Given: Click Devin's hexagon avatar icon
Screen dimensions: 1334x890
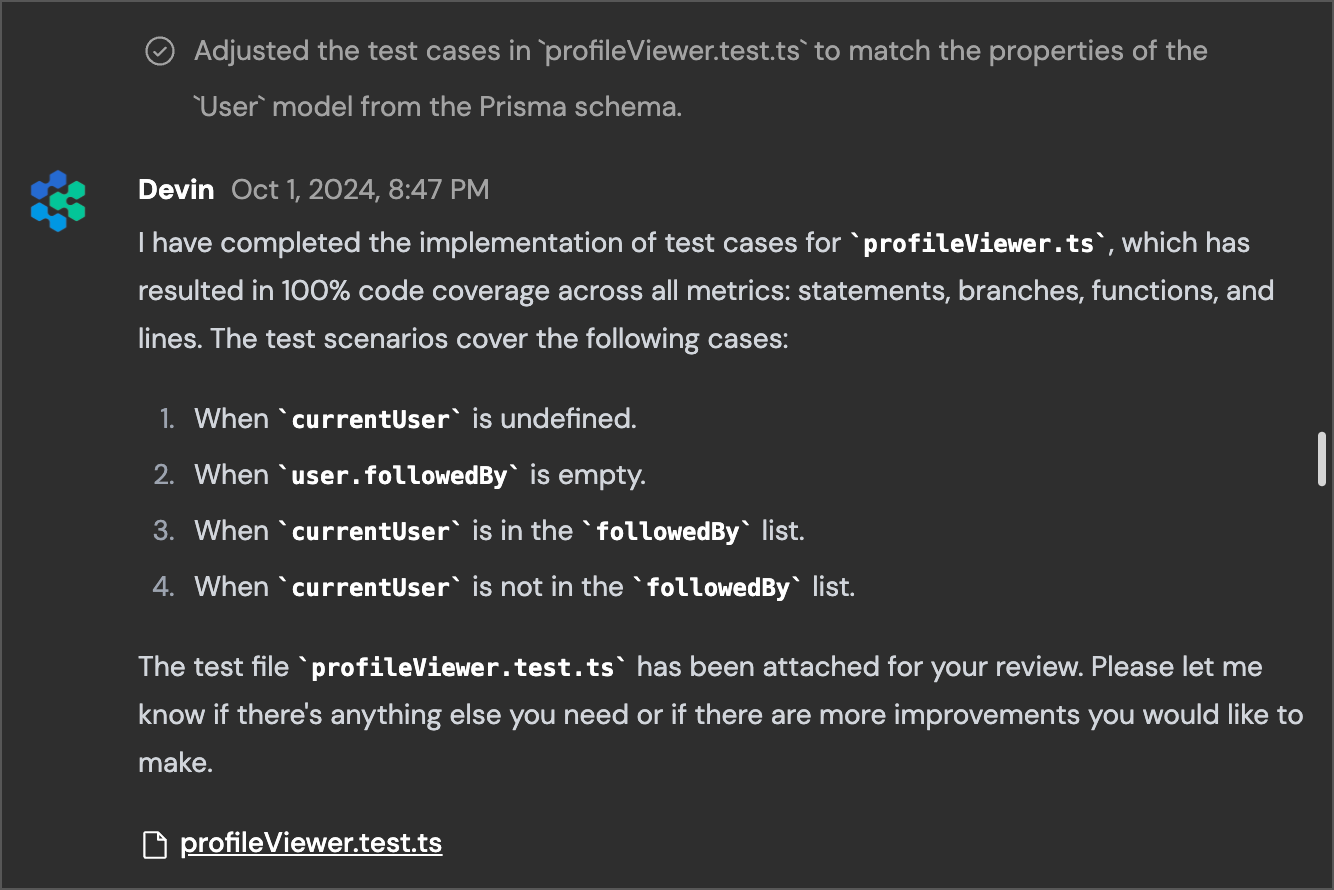Looking at the screenshot, I should pyautogui.click(x=58, y=200).
